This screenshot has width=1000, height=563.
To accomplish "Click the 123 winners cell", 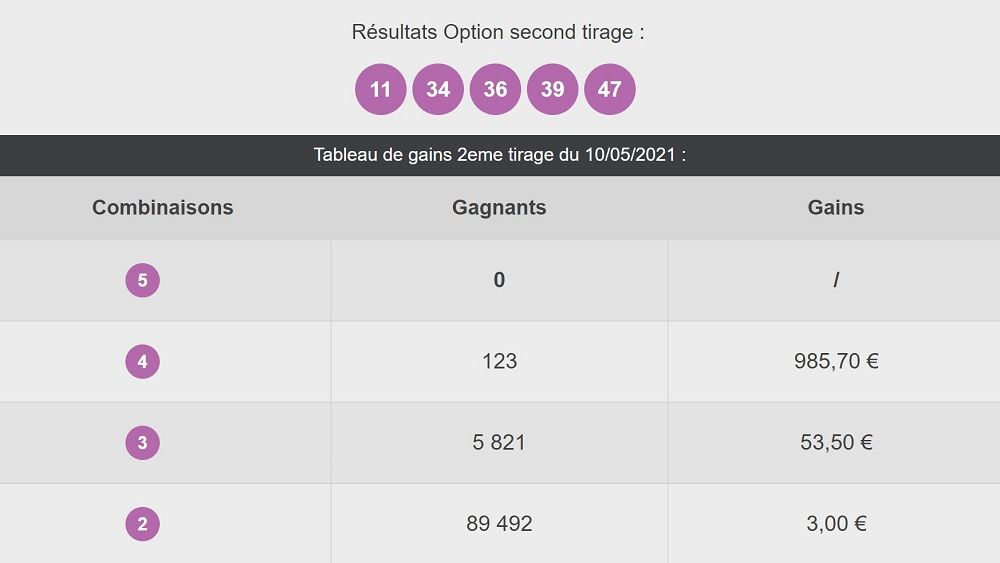I will click(499, 361).
